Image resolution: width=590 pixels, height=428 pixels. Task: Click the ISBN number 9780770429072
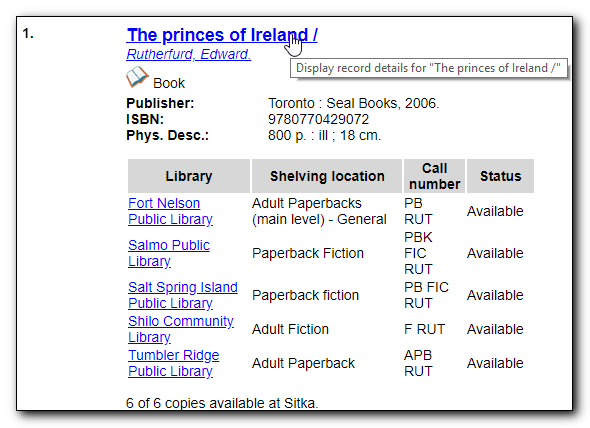[318, 119]
